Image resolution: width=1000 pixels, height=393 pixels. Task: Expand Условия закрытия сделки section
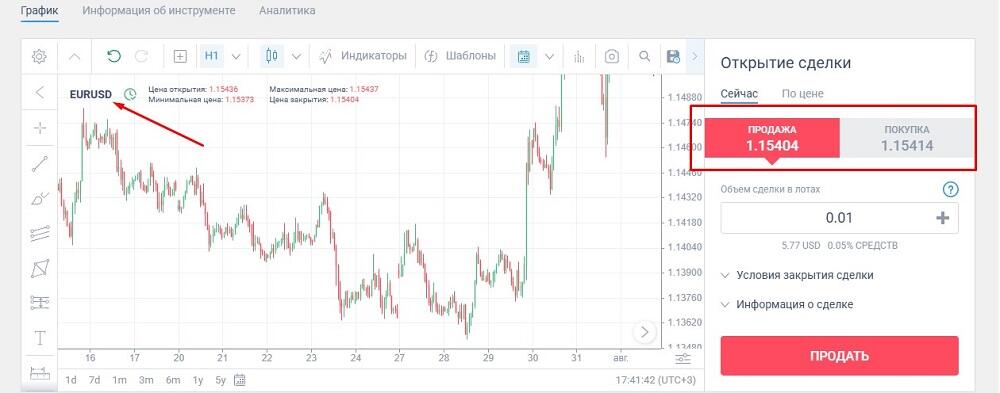pyautogui.click(x=797, y=275)
